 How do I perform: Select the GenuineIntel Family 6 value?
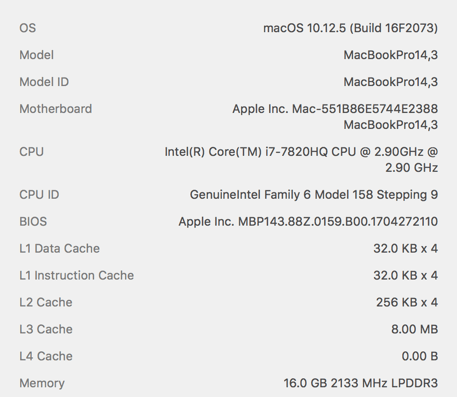tap(314, 195)
